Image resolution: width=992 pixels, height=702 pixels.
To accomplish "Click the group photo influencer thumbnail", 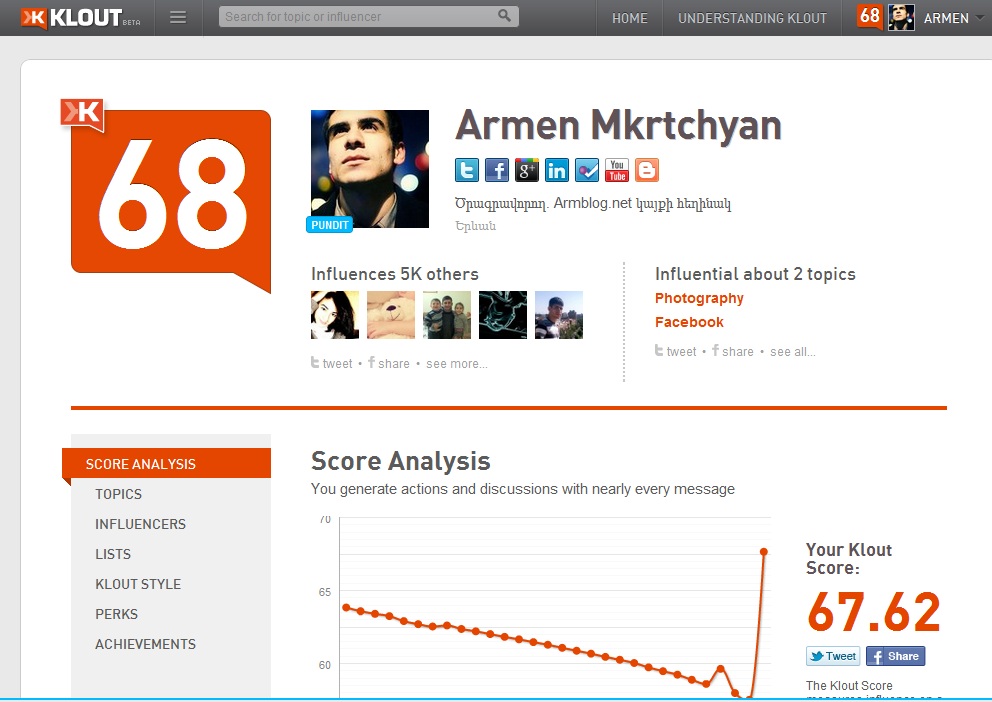I will [447, 315].
